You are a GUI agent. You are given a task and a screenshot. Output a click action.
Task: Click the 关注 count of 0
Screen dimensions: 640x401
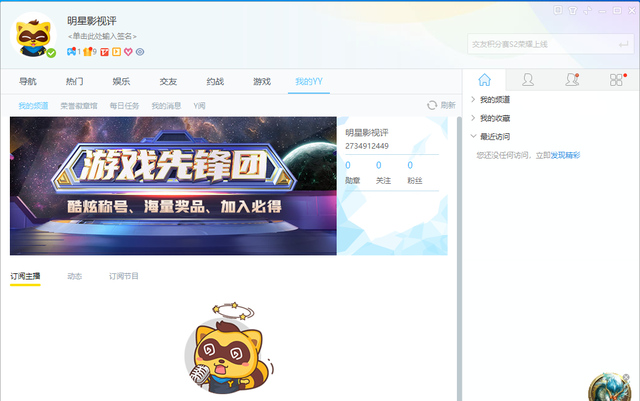(379, 165)
